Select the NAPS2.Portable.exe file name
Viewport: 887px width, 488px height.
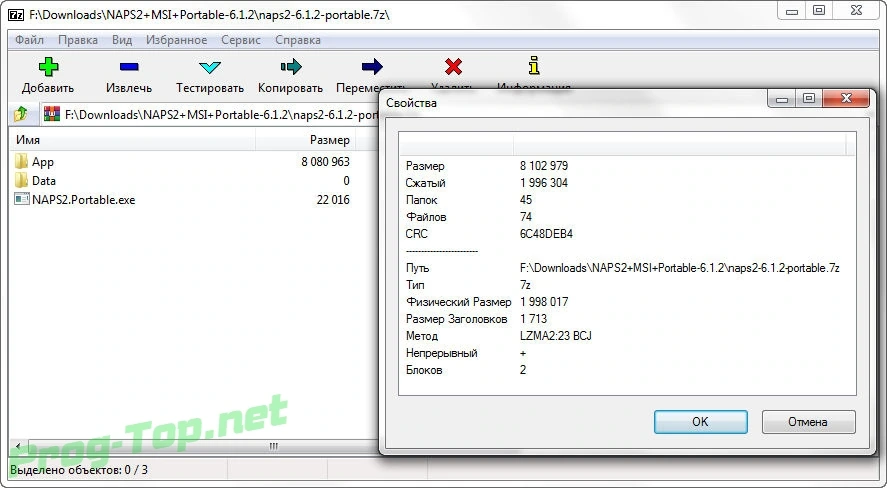click(x=84, y=200)
